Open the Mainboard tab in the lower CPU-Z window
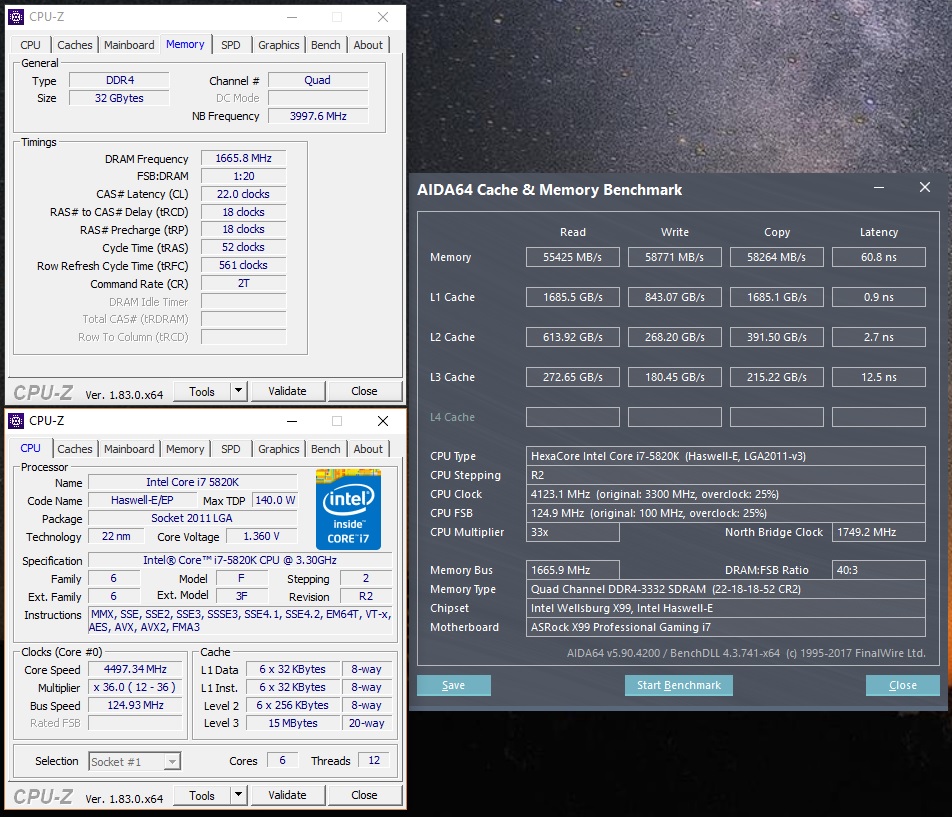 coord(129,449)
